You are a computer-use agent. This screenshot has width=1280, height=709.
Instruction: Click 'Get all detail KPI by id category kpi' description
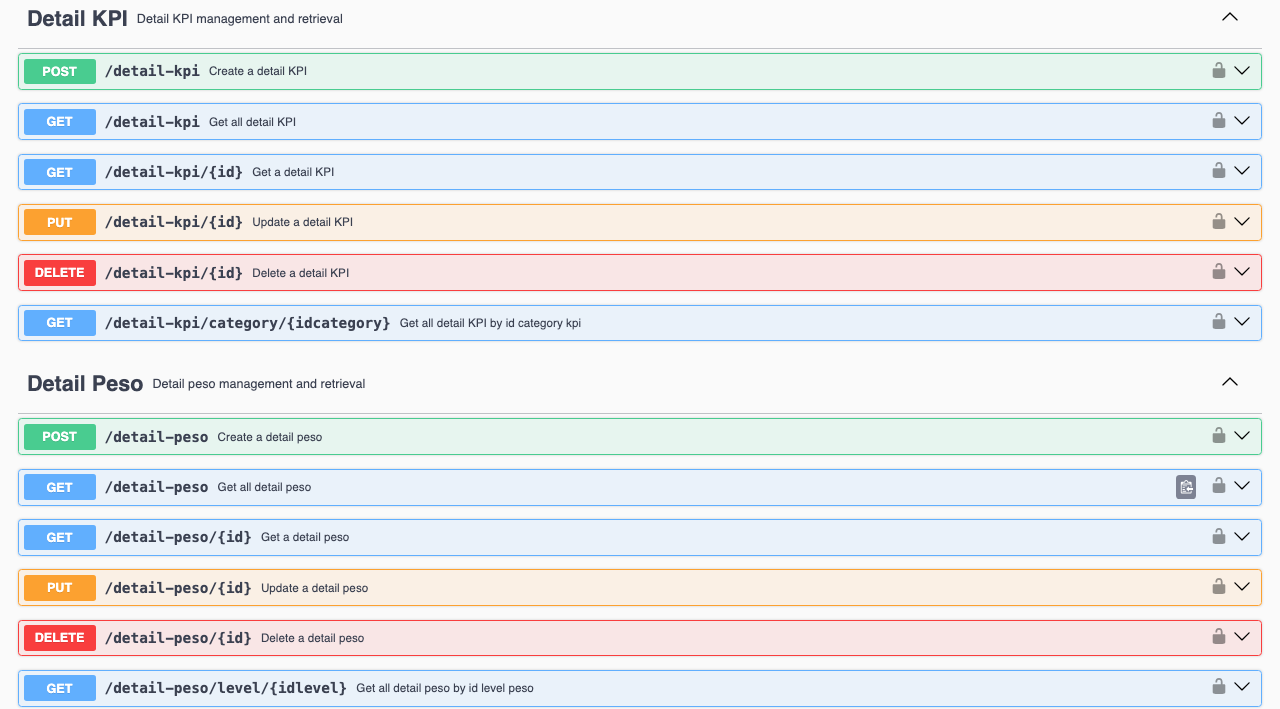click(x=490, y=323)
